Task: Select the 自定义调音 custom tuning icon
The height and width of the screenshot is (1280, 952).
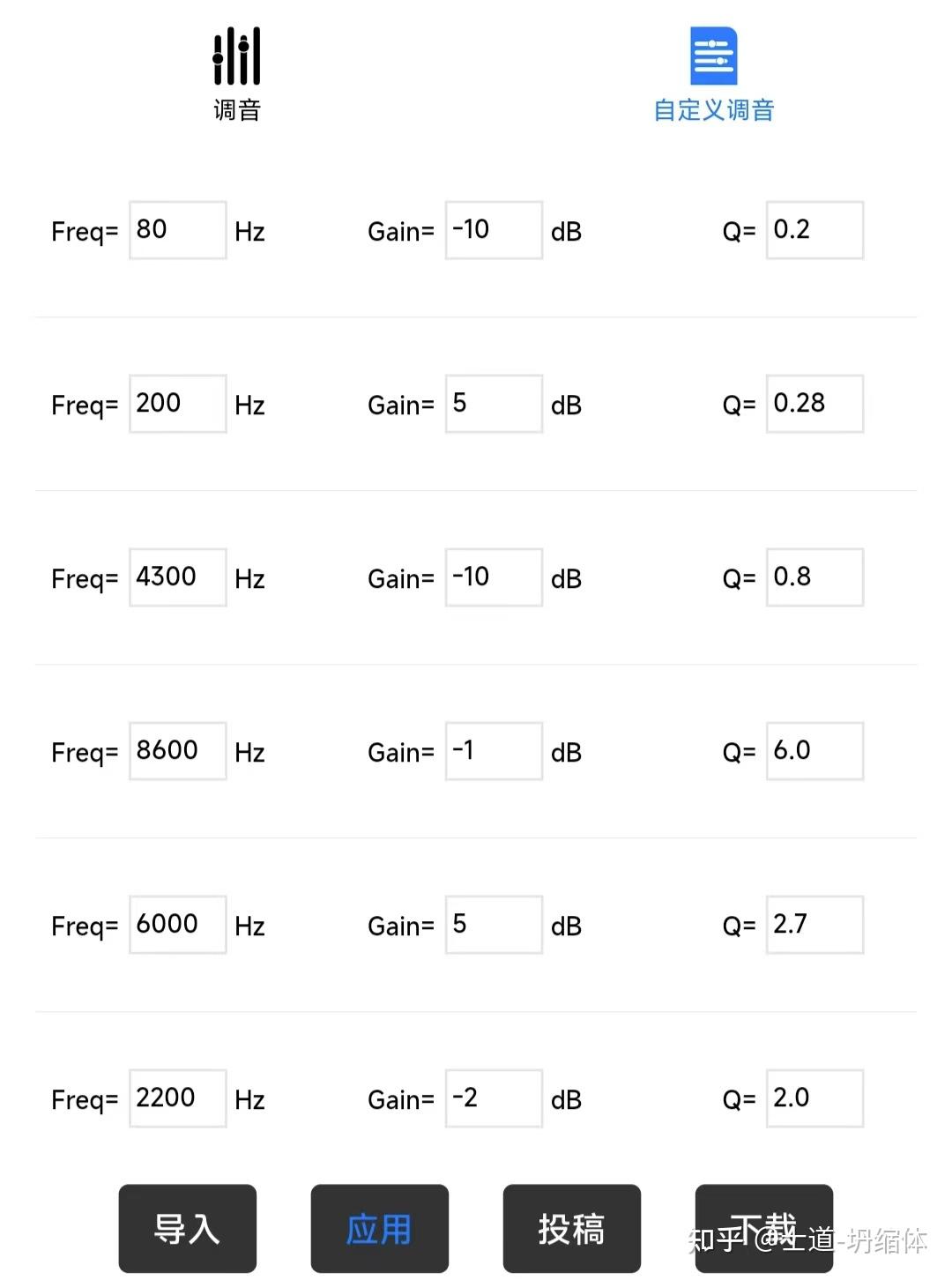Action: pos(713,56)
